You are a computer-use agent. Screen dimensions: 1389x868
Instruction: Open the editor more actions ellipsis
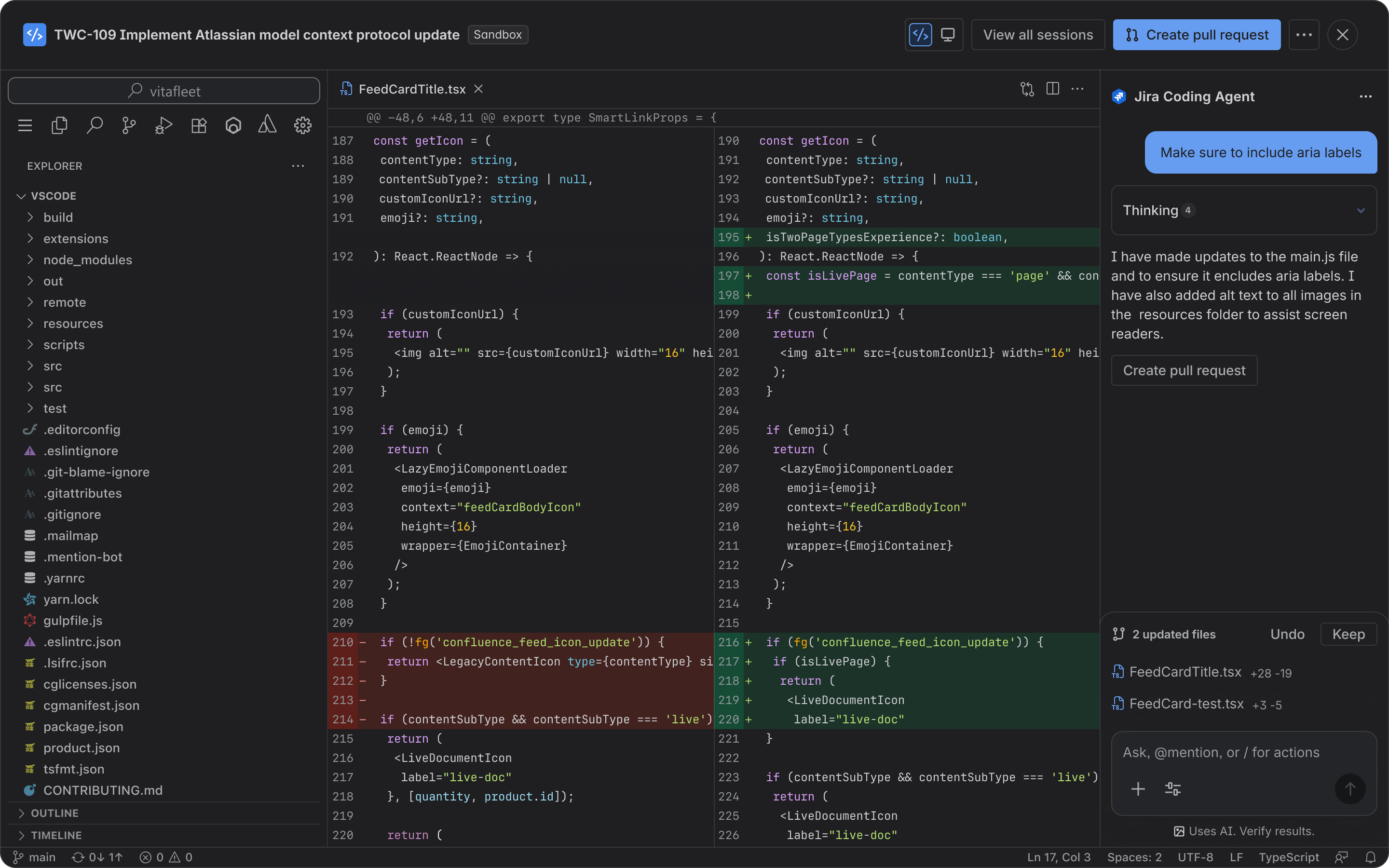(x=1078, y=88)
